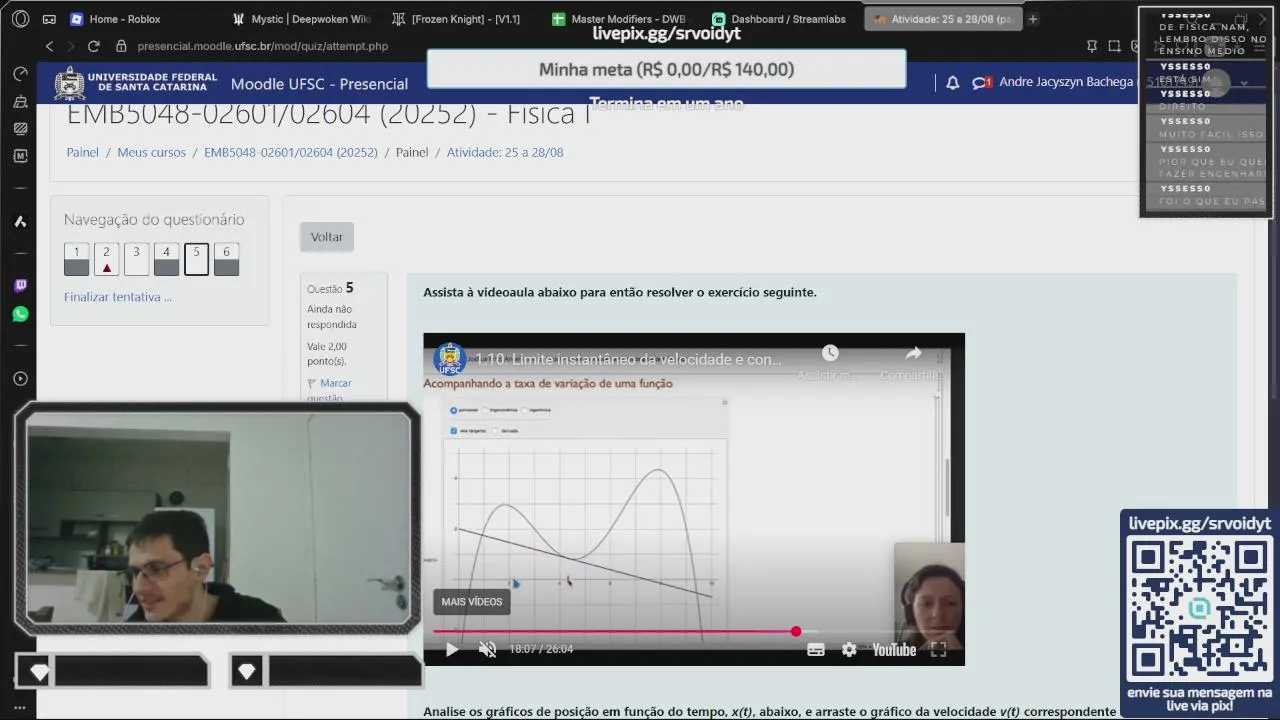Click the GX Control speedometer sidebar icon
1280x720 pixels.
[x=20, y=74]
